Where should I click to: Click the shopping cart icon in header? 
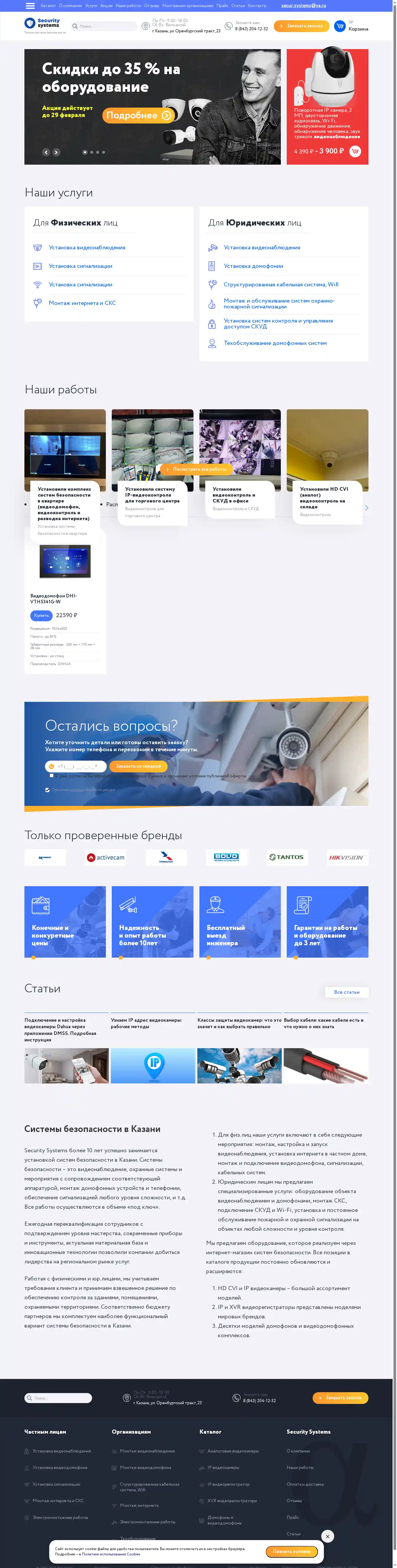pos(340,26)
